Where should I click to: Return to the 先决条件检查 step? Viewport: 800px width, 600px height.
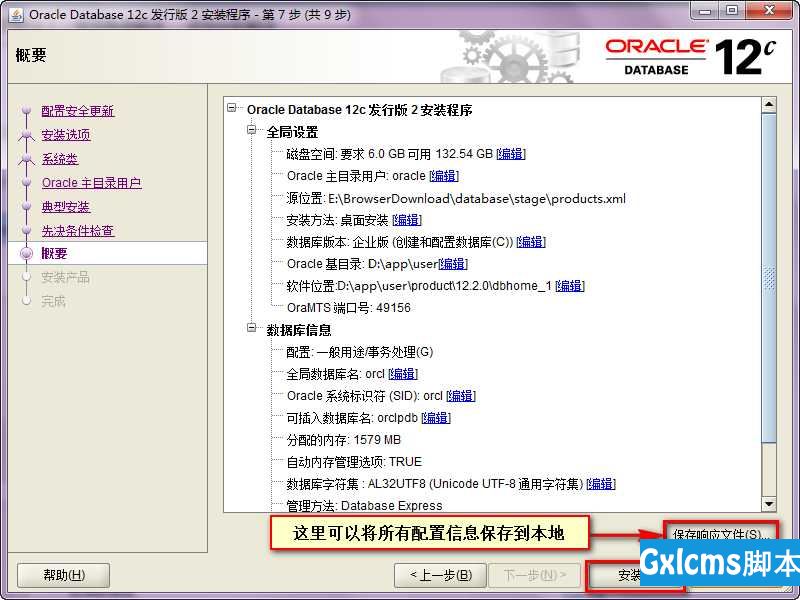[x=78, y=231]
